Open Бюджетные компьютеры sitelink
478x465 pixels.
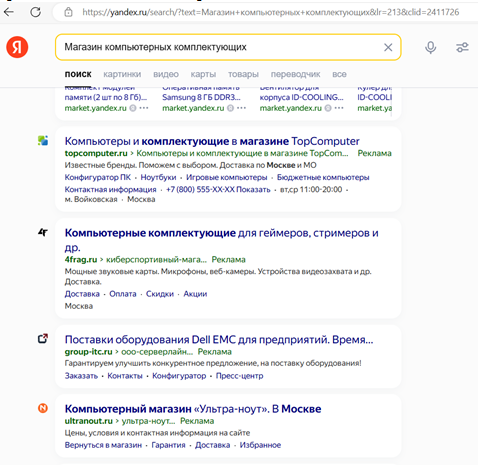323,177
